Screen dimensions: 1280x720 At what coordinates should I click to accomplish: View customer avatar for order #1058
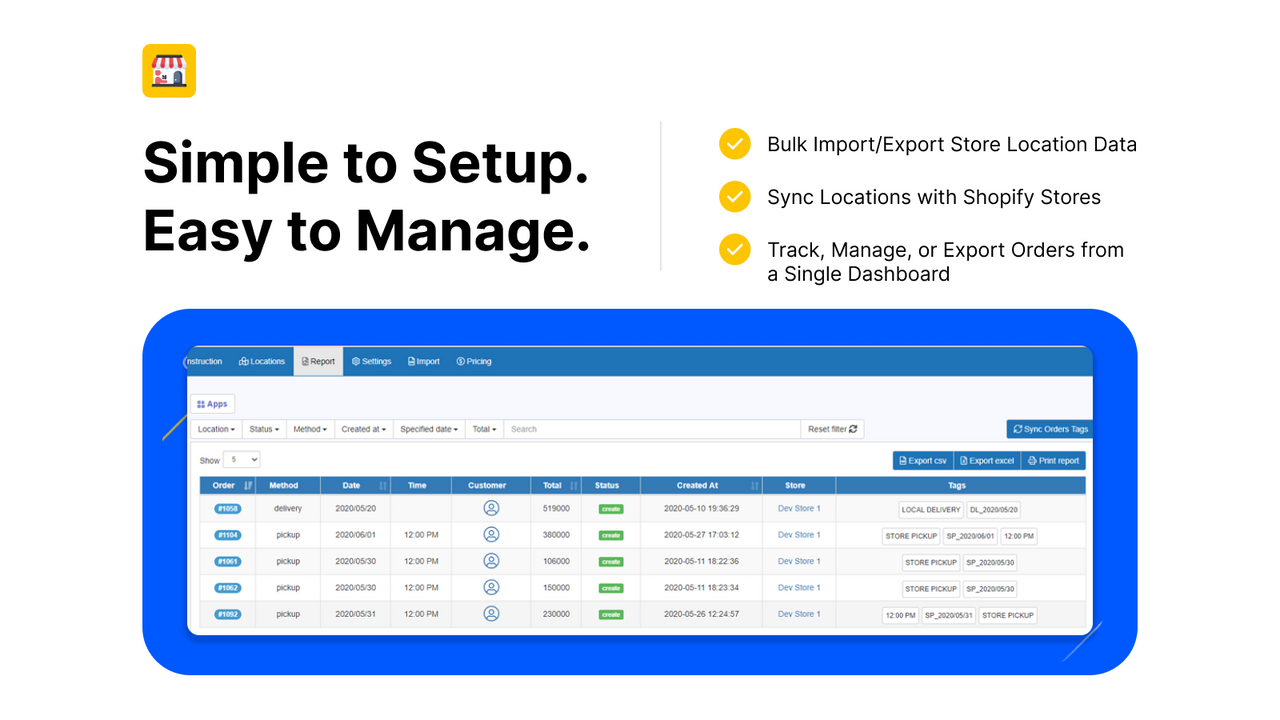pos(490,508)
